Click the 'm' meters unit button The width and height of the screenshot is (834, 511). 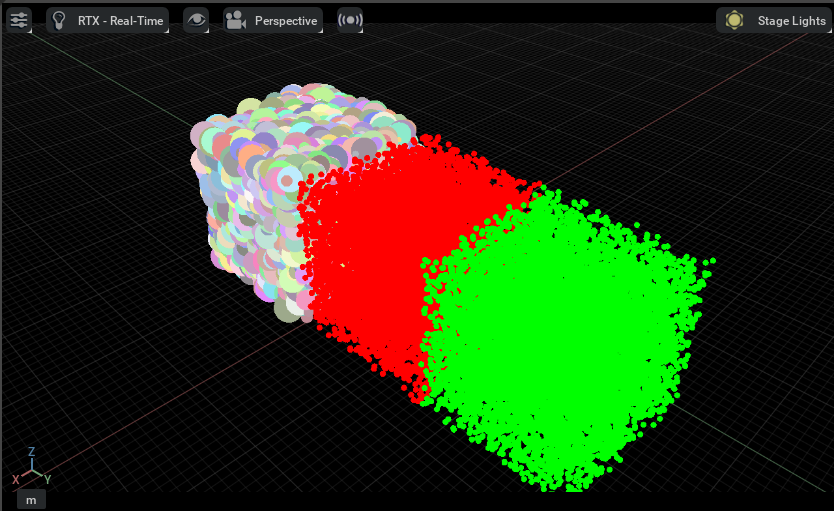point(31,499)
